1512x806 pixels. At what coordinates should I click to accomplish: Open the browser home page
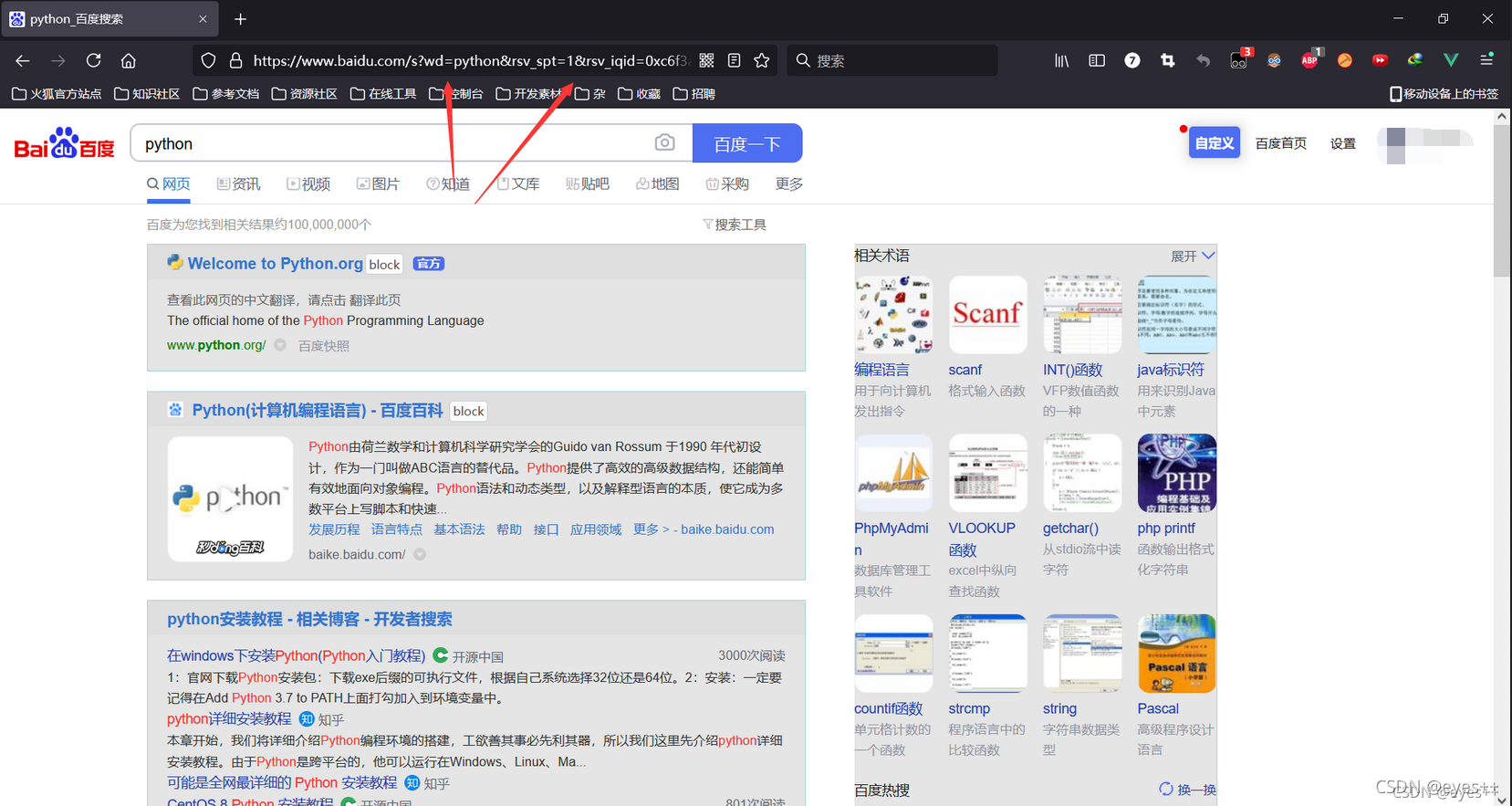pos(129,60)
